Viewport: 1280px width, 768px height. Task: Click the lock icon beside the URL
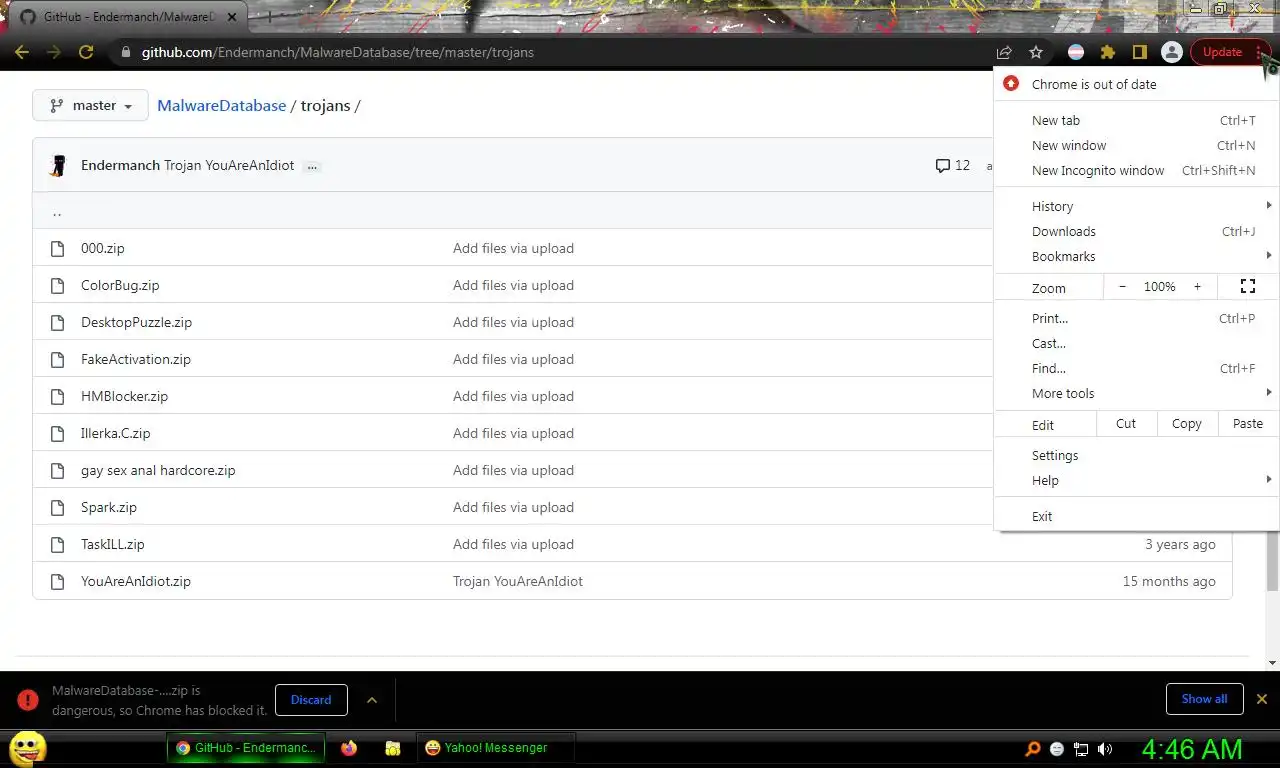125,52
